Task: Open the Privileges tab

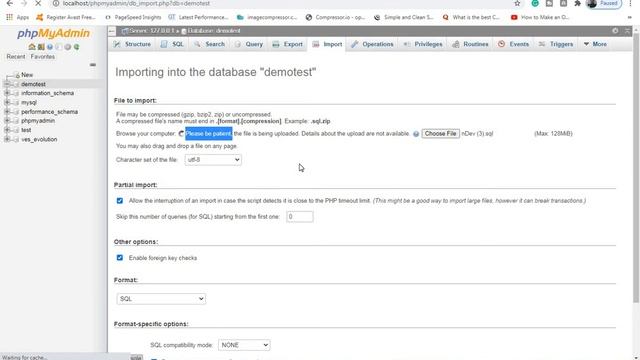Action: (423, 44)
